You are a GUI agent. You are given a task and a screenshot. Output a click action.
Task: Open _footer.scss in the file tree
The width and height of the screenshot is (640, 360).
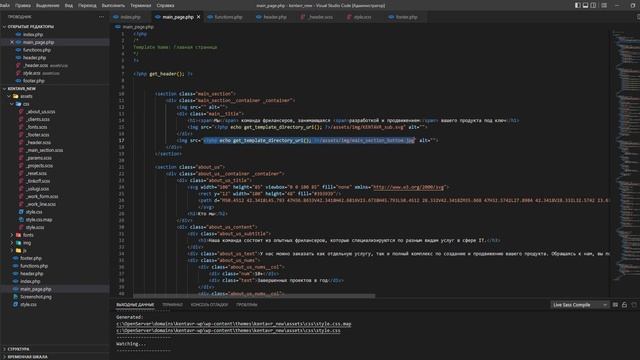tap(38, 135)
